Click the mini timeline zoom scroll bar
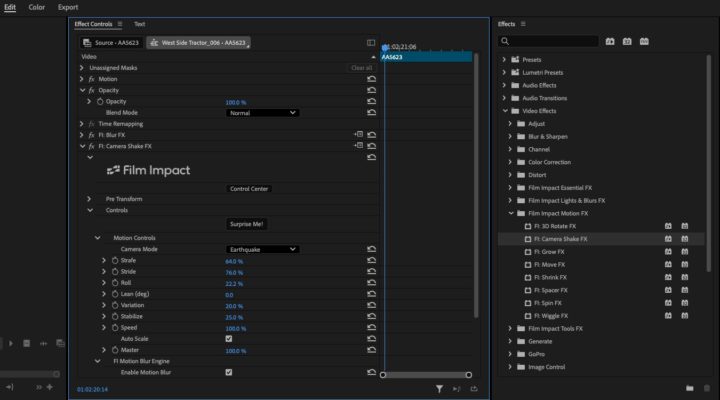The height and width of the screenshot is (400, 720). (426, 375)
